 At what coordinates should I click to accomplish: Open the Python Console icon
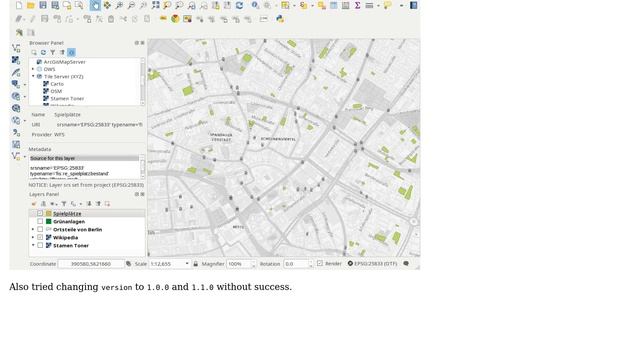click(280, 19)
